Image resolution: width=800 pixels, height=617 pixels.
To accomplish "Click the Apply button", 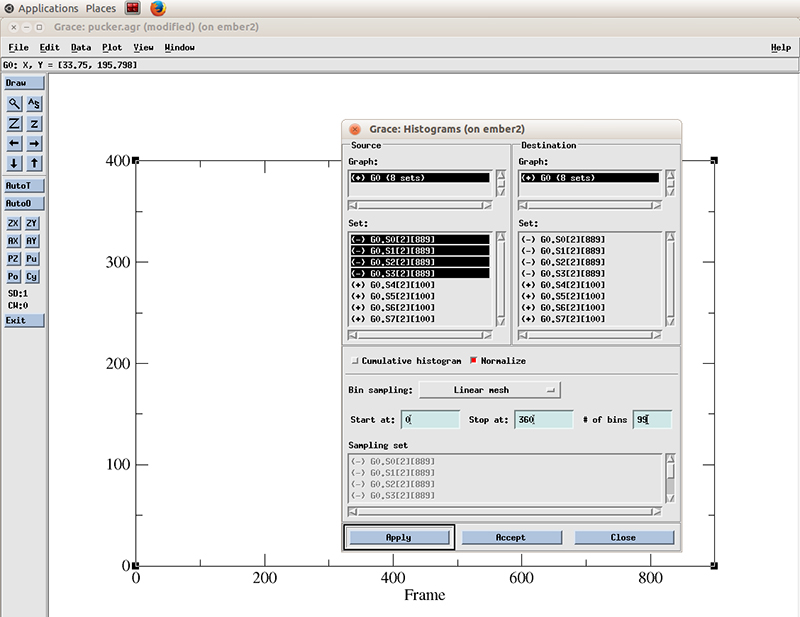I will click(399, 537).
